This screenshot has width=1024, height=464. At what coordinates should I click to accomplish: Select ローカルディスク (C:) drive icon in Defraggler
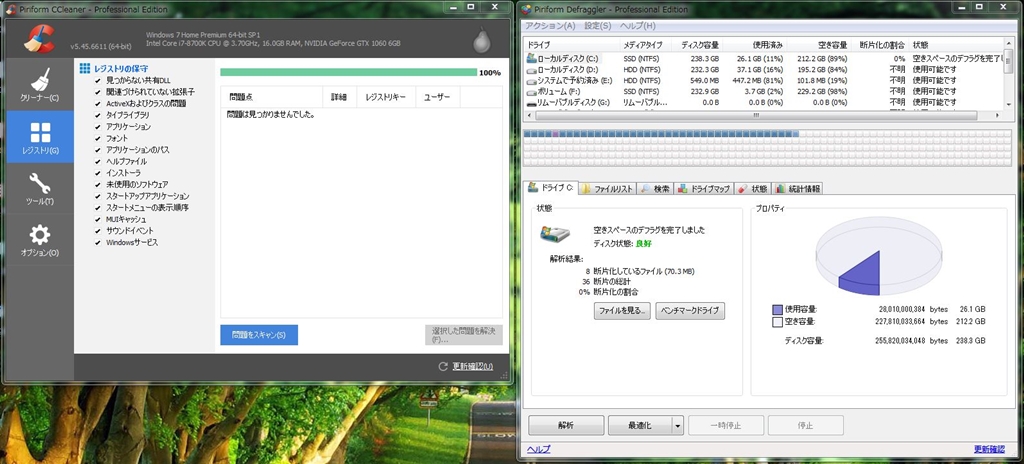point(532,58)
